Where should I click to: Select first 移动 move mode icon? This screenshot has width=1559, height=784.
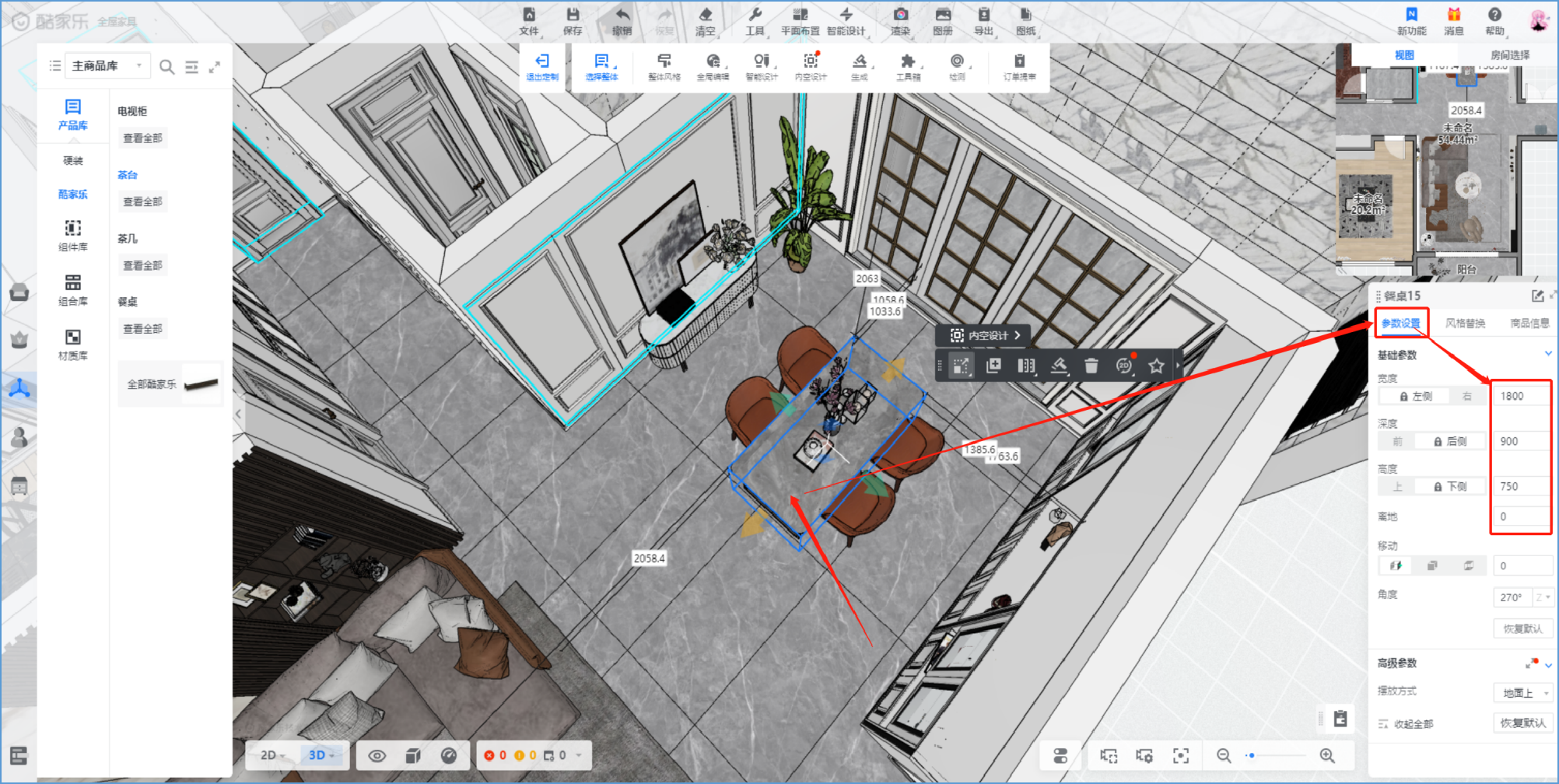[1396, 565]
